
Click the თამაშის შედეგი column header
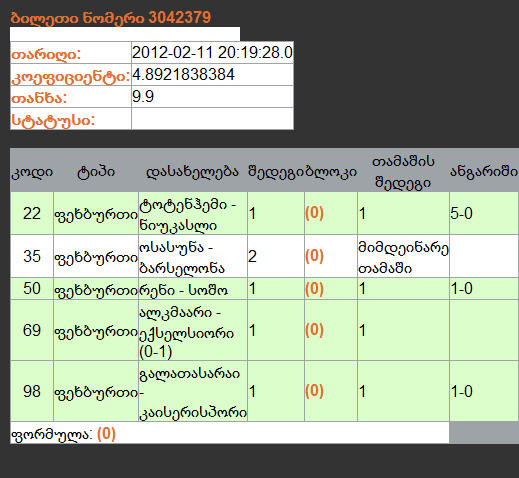click(403, 172)
